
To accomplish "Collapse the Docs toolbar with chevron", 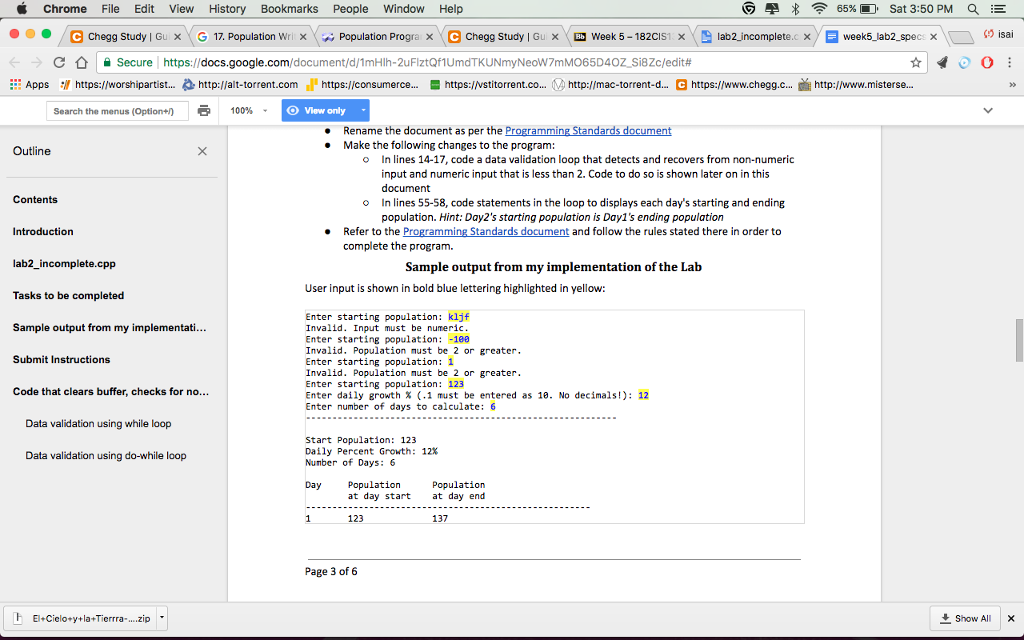I will 988,110.
